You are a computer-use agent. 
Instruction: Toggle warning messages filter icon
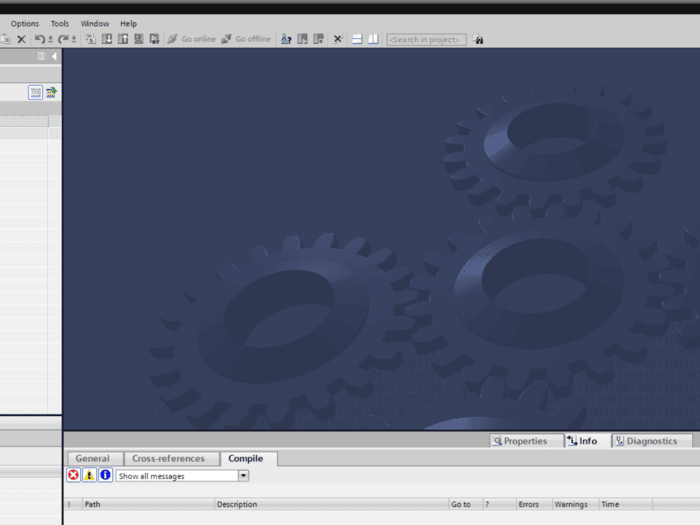[x=89, y=475]
